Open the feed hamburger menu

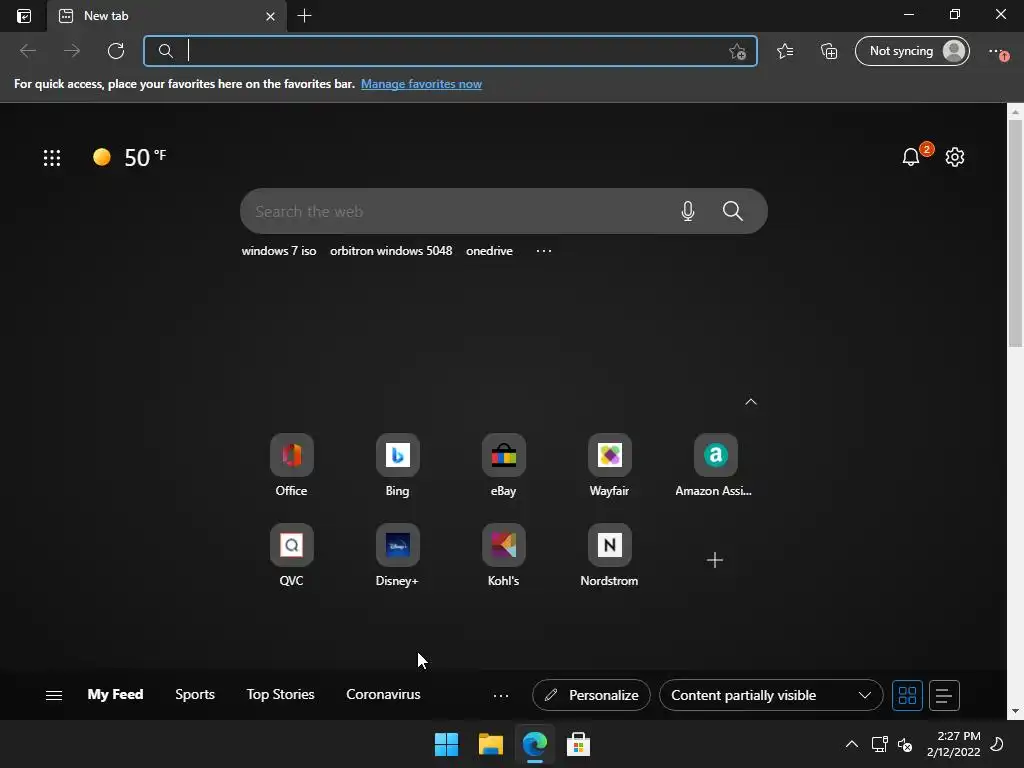pos(54,696)
